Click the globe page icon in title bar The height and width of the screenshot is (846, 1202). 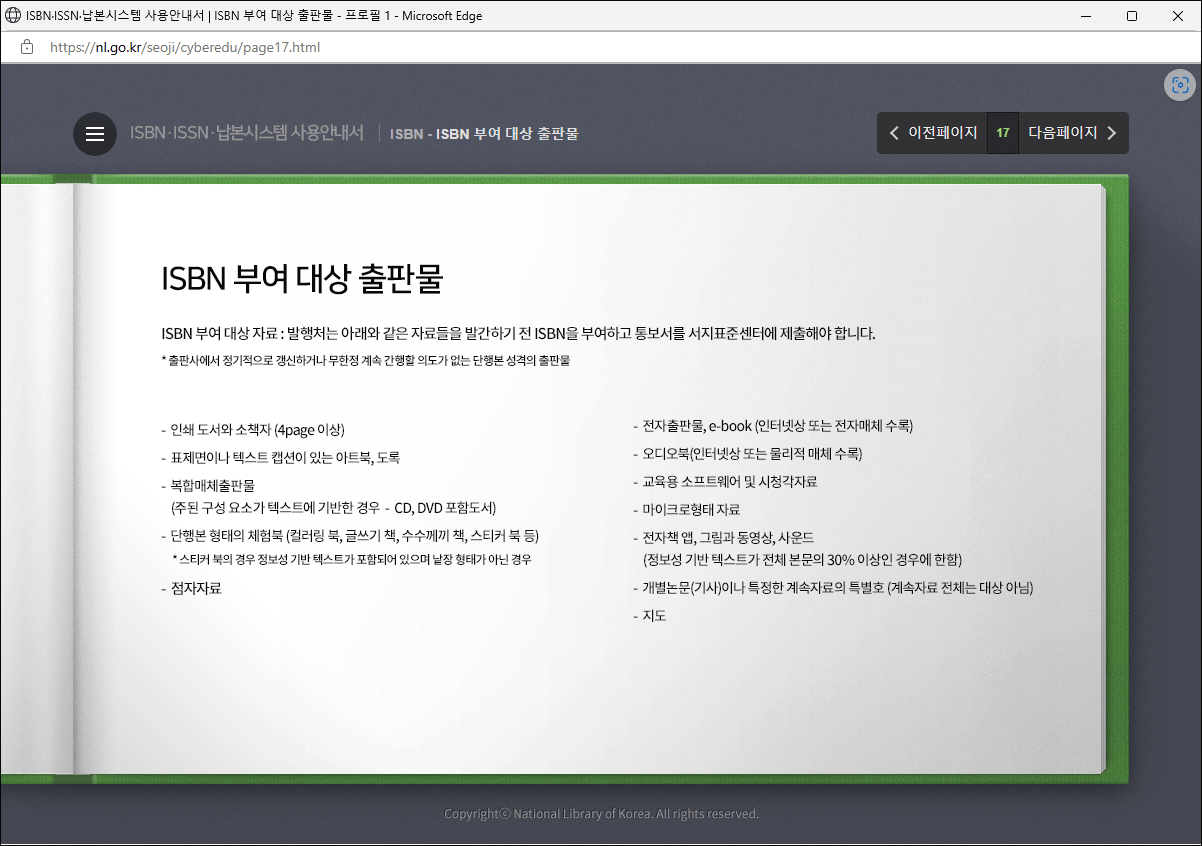coord(13,15)
